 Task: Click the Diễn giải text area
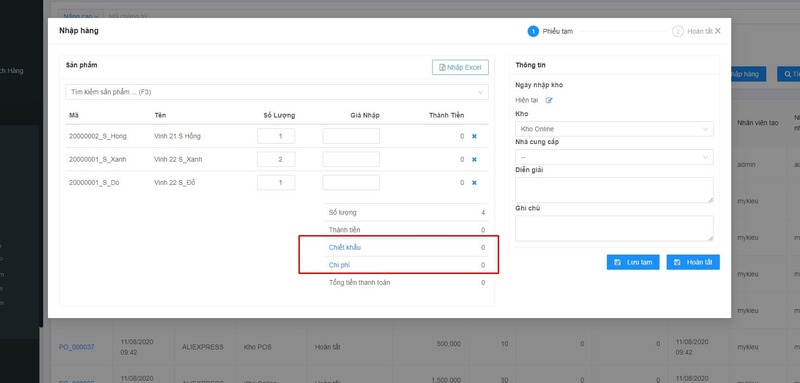tap(614, 190)
